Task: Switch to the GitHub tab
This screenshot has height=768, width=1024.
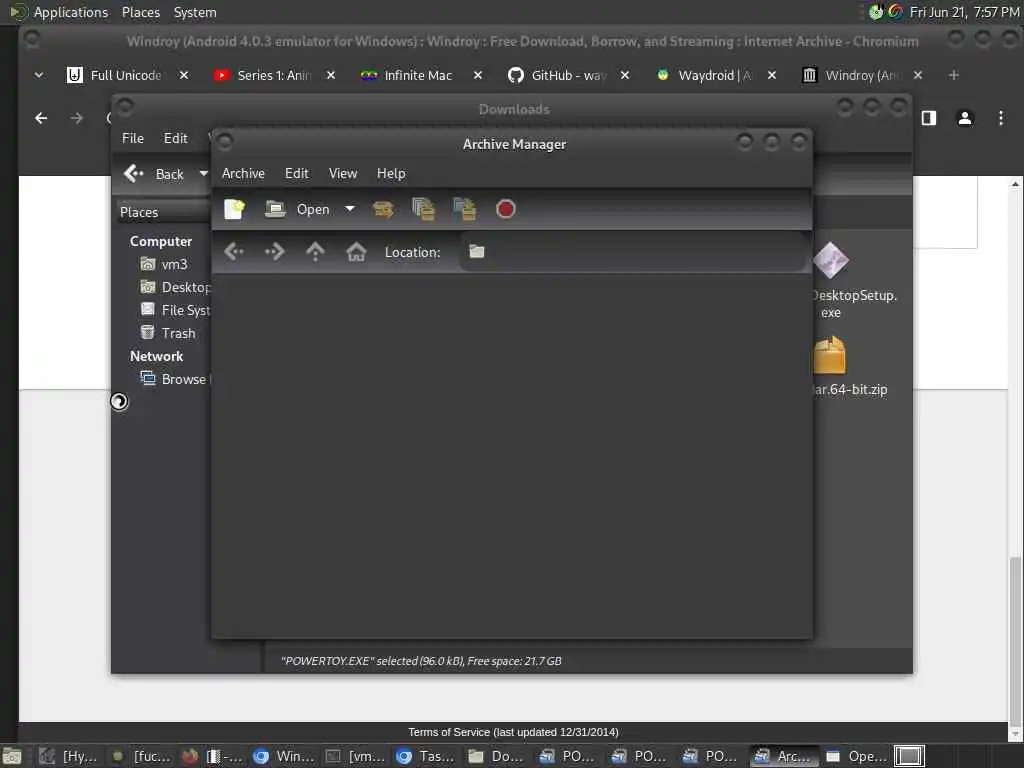Action: pos(557,75)
